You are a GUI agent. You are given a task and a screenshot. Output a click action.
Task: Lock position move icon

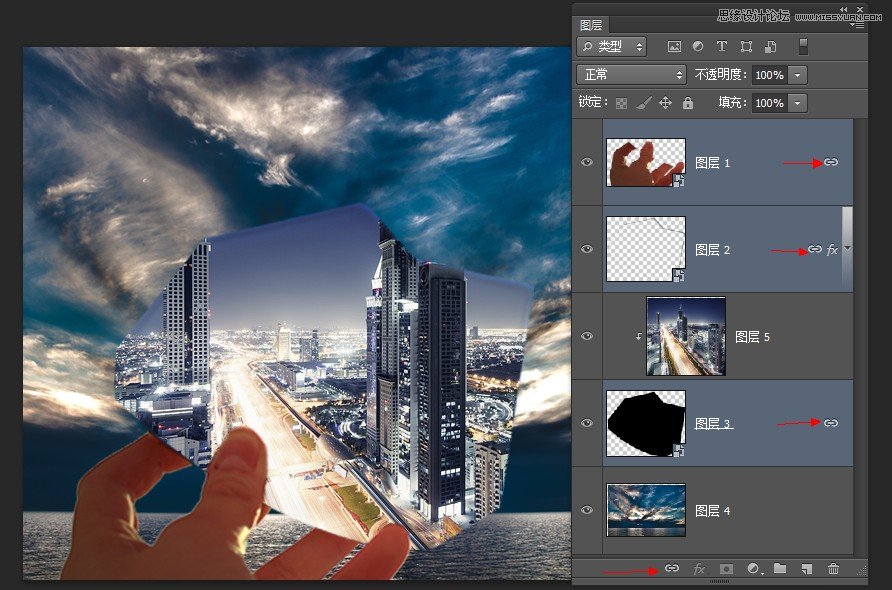coord(665,103)
